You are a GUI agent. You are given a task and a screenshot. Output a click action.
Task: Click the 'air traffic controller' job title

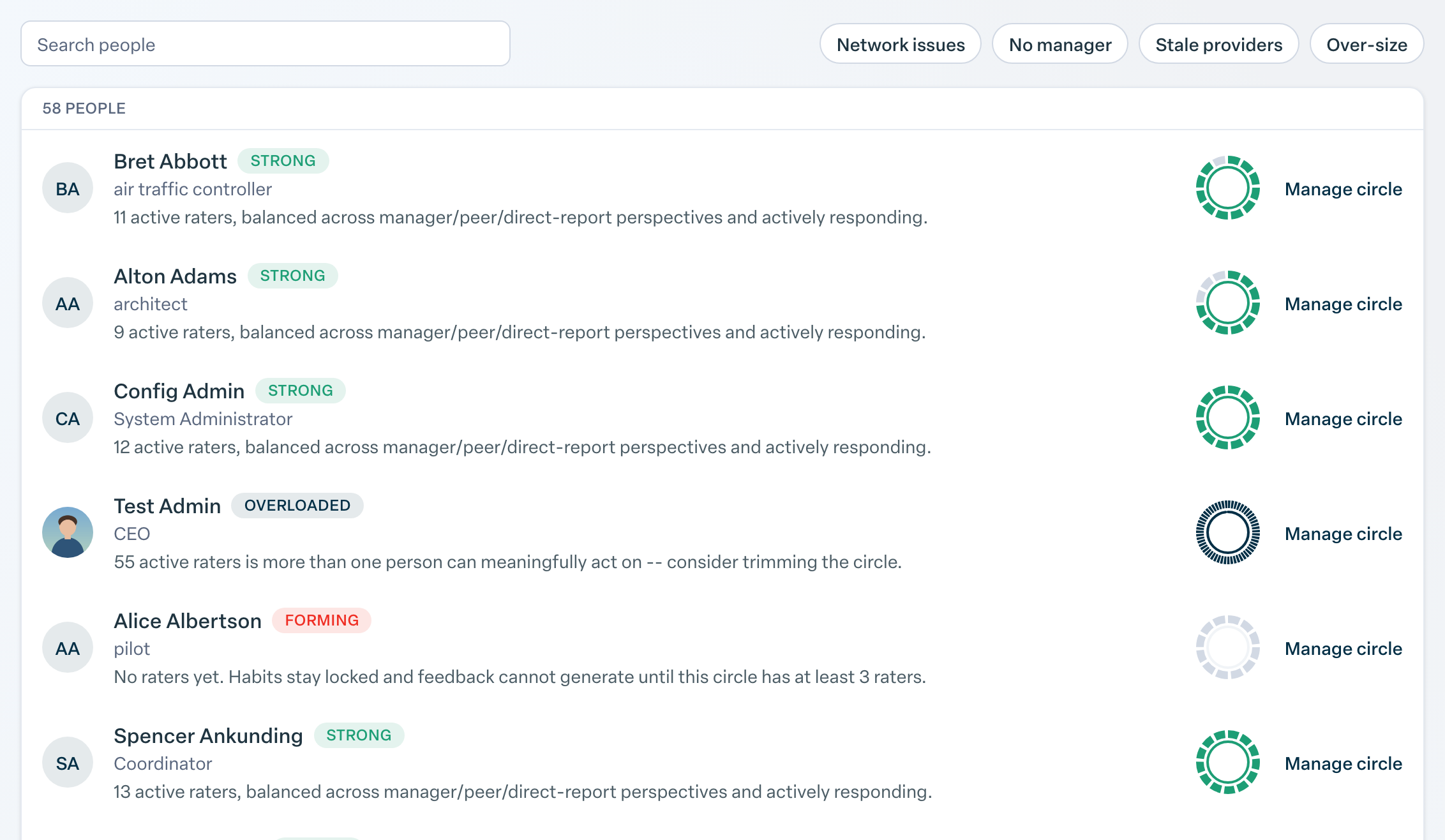pyautogui.click(x=193, y=189)
